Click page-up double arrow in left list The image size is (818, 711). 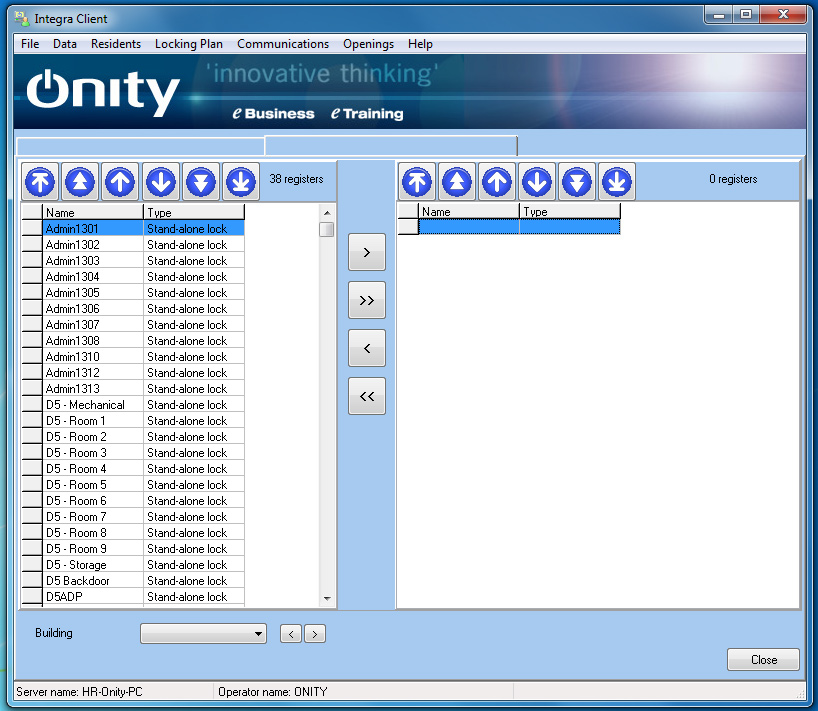[81, 182]
